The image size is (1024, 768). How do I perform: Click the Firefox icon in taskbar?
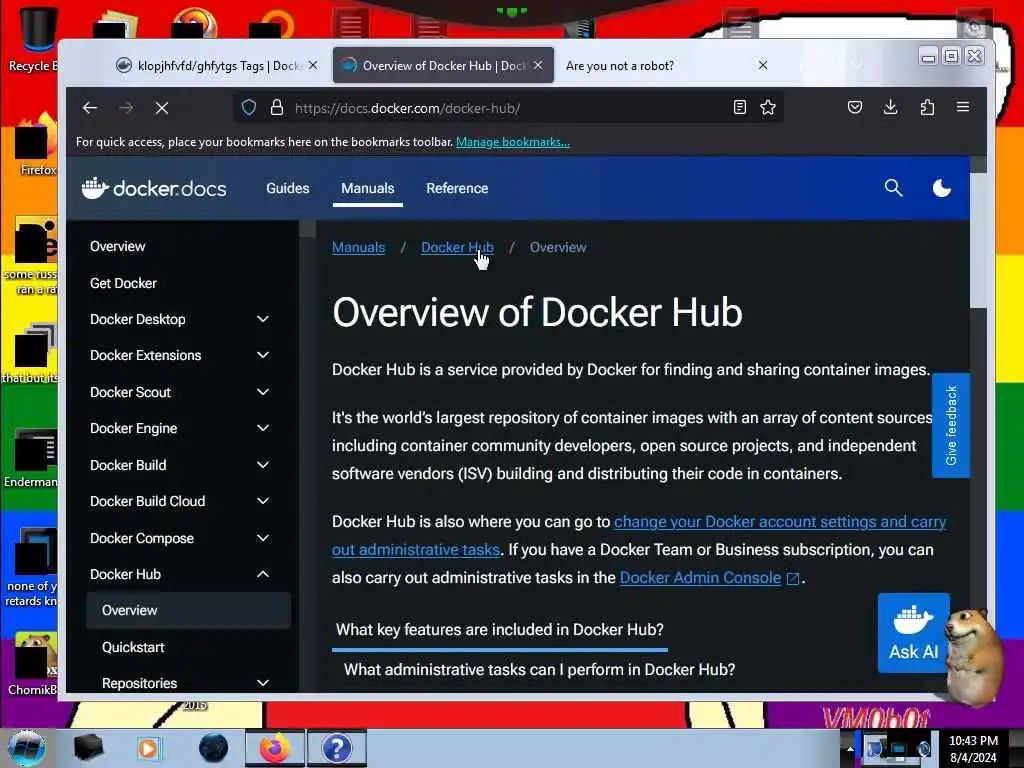(275, 748)
